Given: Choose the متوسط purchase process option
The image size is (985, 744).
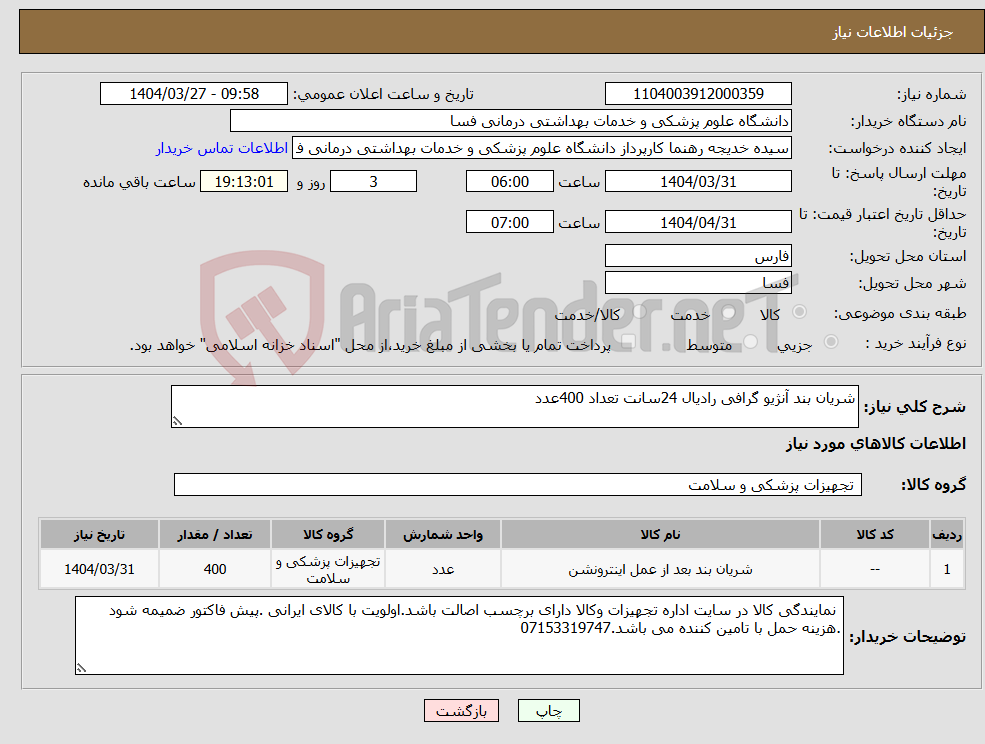Looking at the screenshot, I should (x=750, y=340).
